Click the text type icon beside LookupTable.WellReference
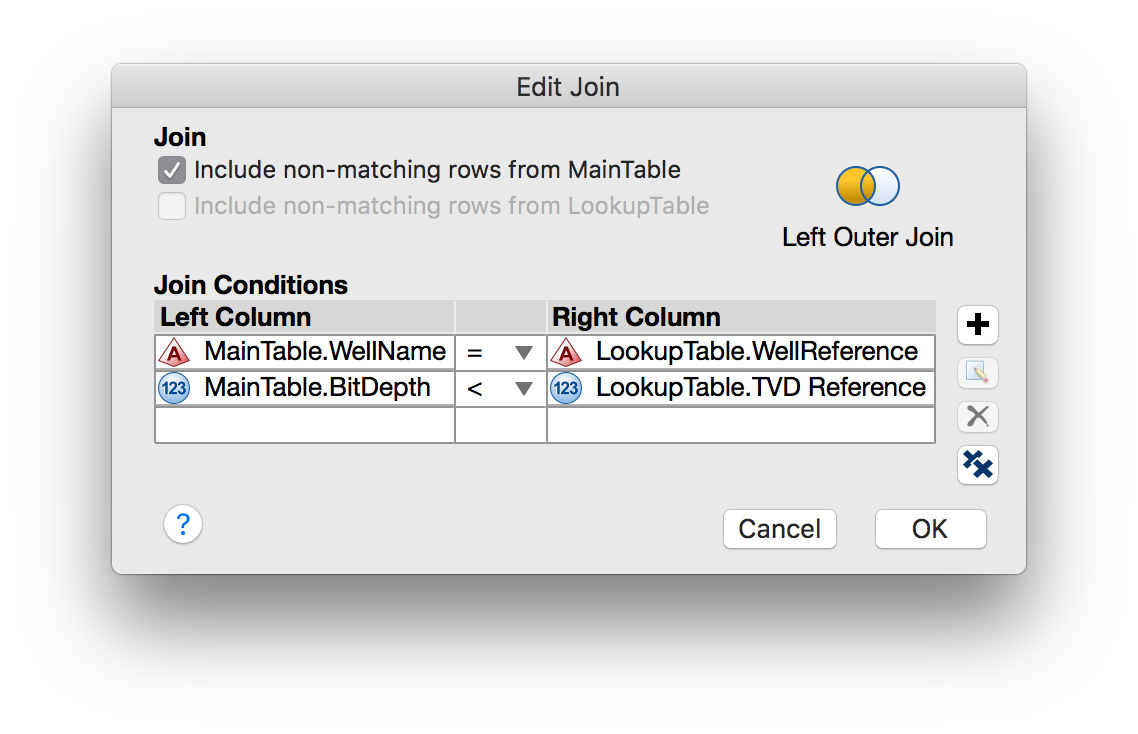Screen dimensions: 1138x734 (x=566, y=352)
